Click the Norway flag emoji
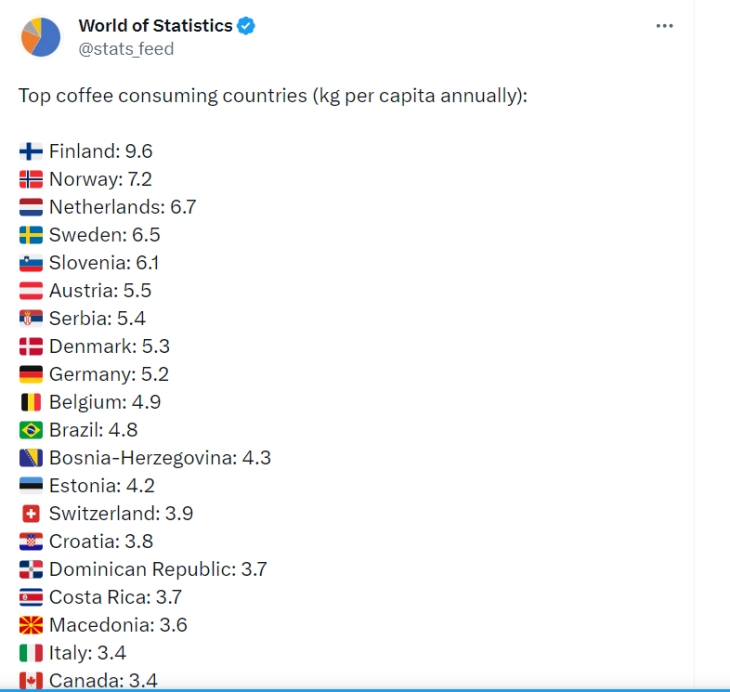 (31, 180)
